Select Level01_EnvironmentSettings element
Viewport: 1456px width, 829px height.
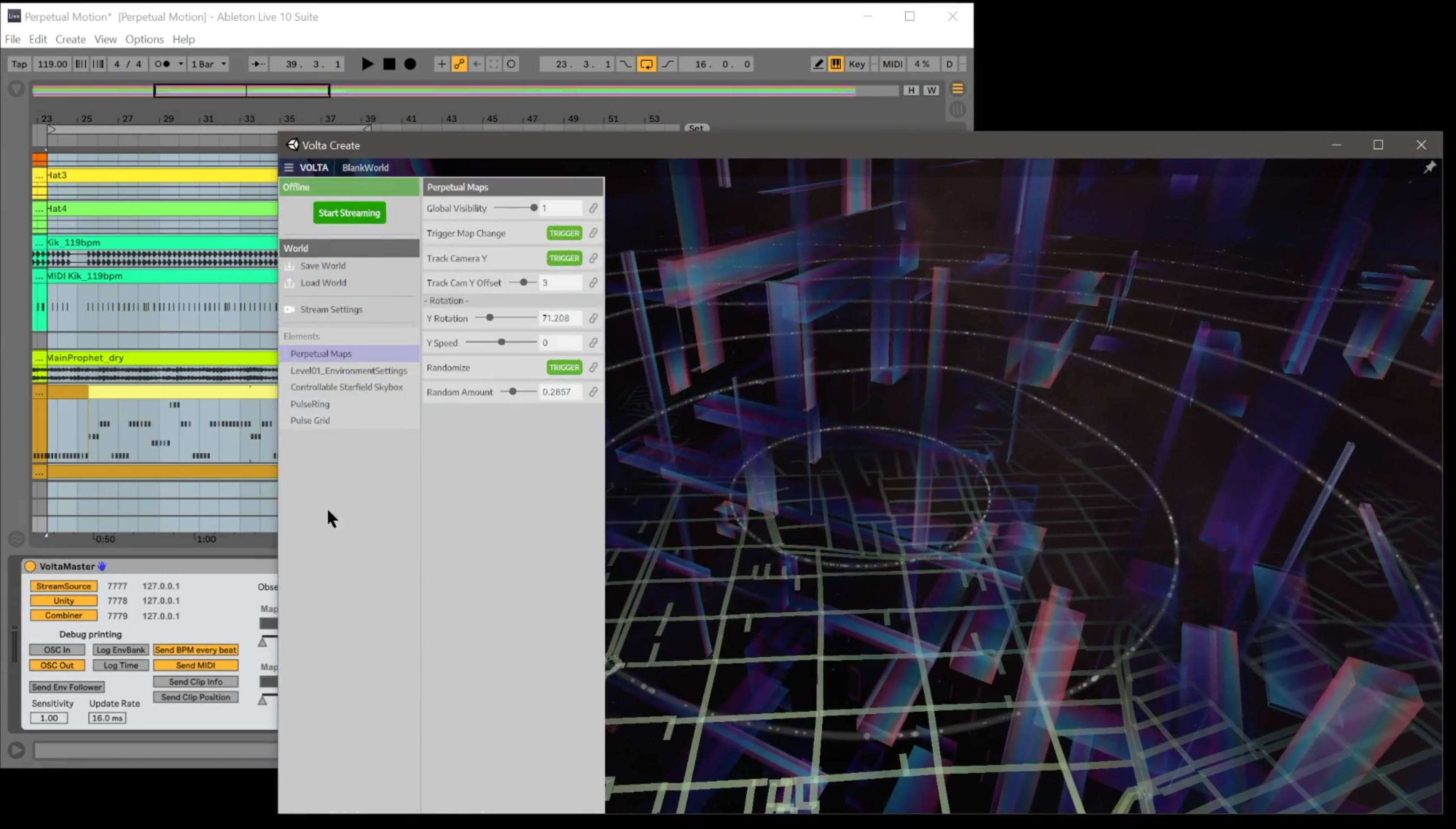[349, 371]
